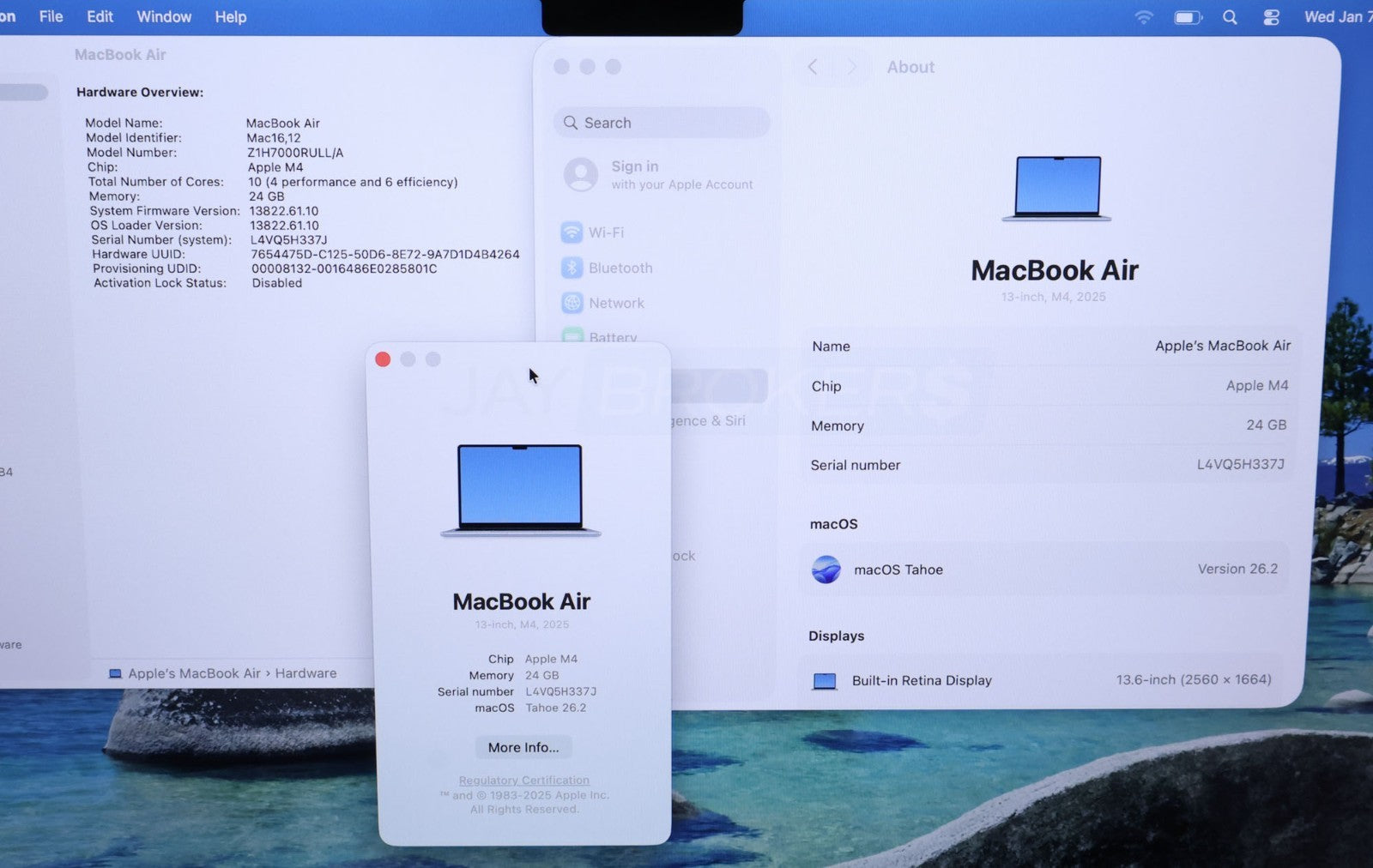Open Control Center from menu bar
Viewport: 1373px width, 868px height.
tap(1272, 17)
